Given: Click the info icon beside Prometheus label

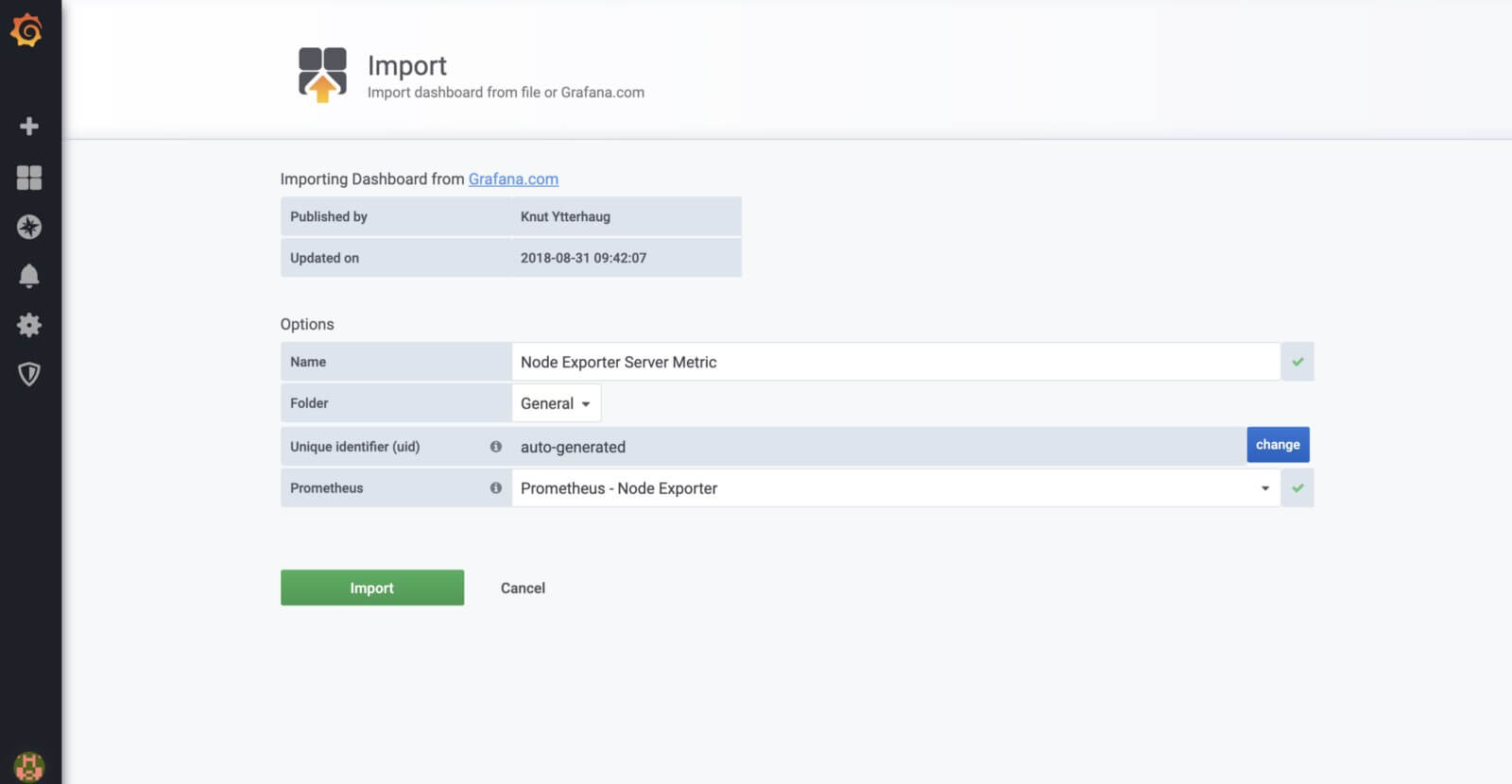Looking at the screenshot, I should tap(496, 488).
